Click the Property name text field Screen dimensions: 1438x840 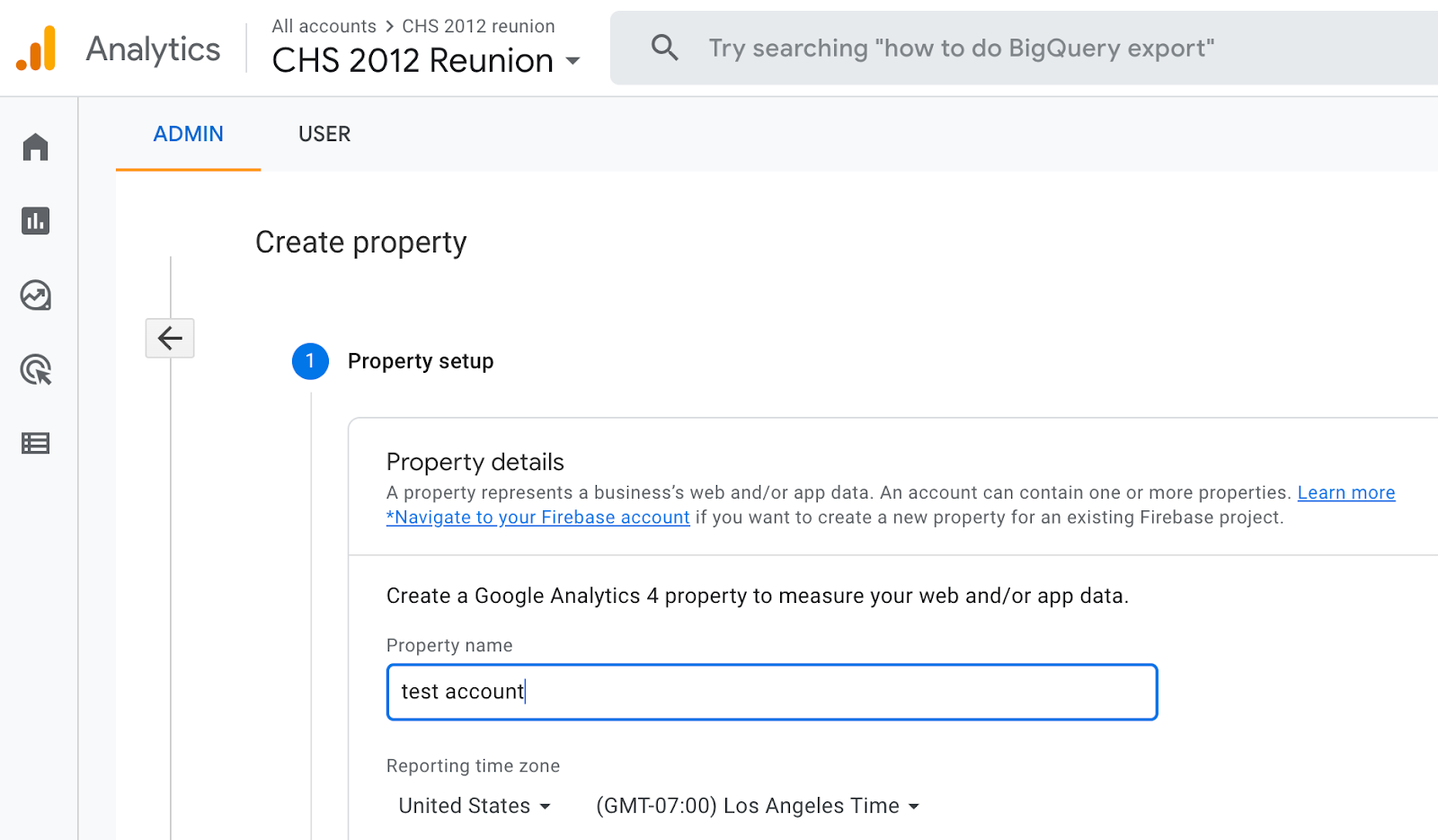[x=771, y=692]
